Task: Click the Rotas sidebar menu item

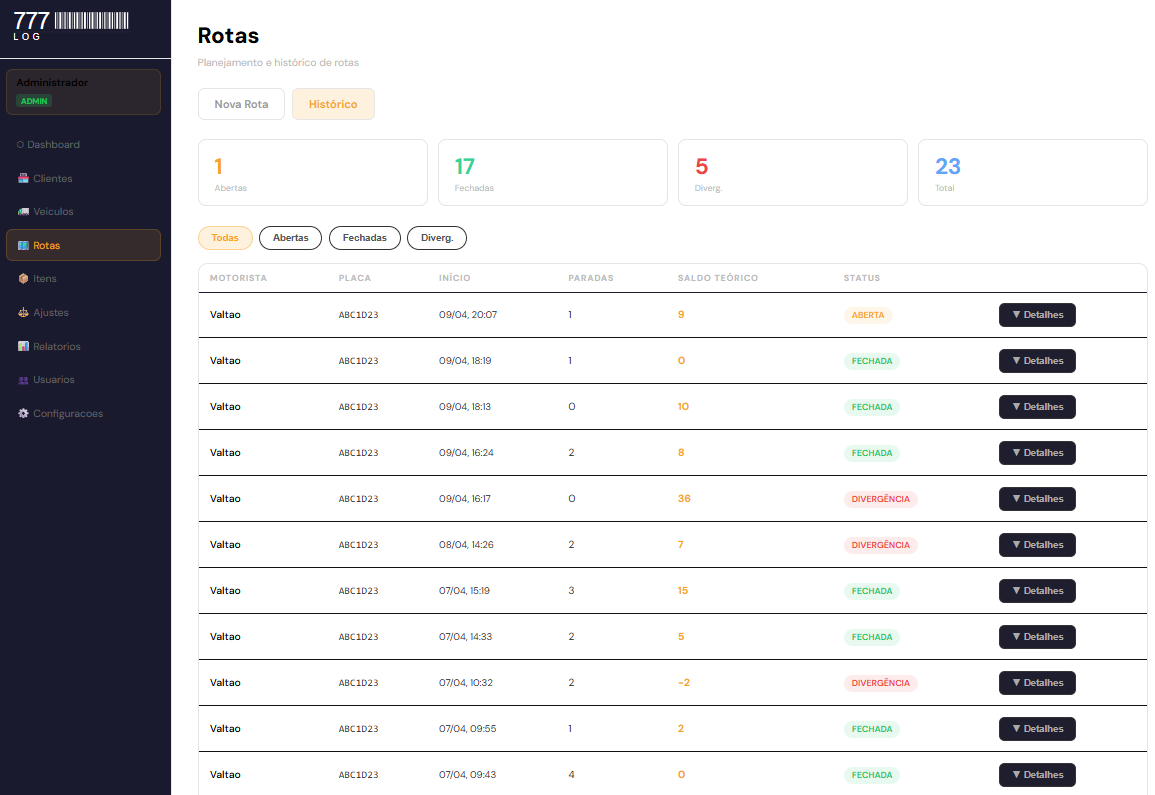Action: point(83,245)
